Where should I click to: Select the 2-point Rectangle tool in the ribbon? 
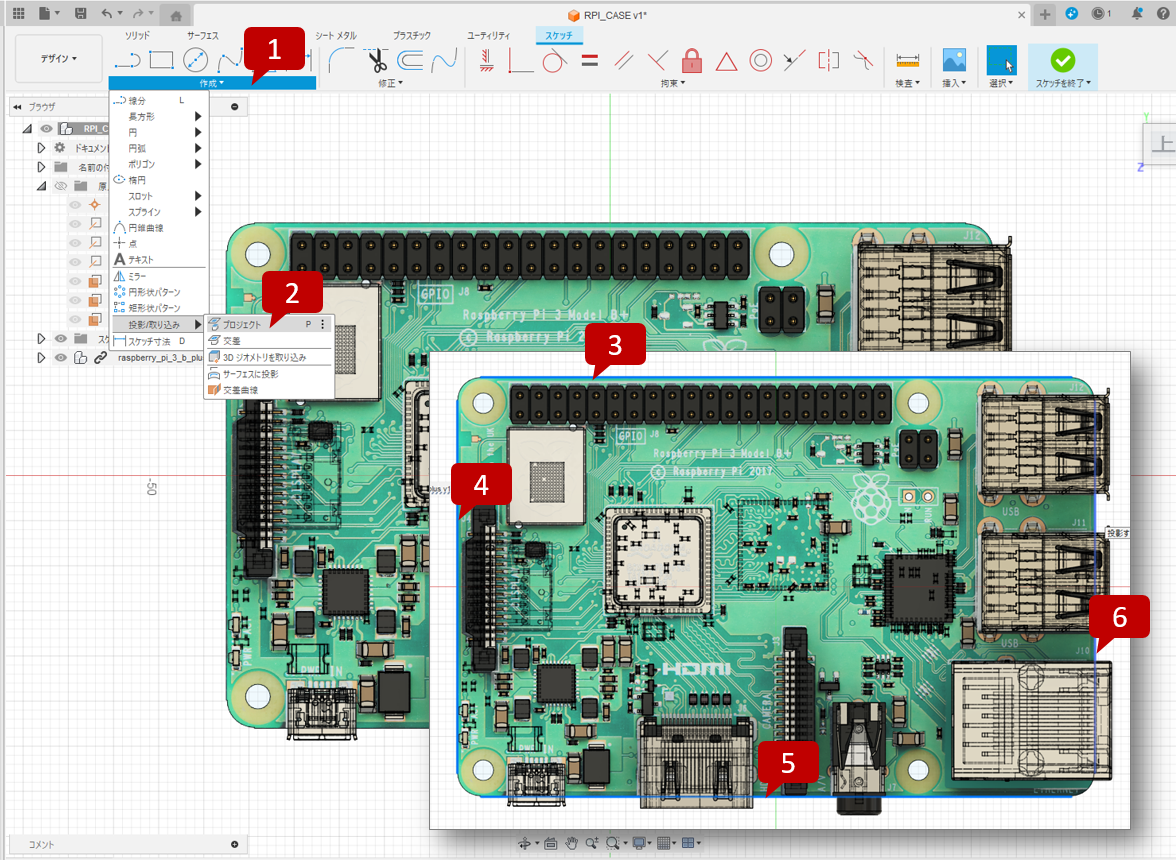click(161, 59)
